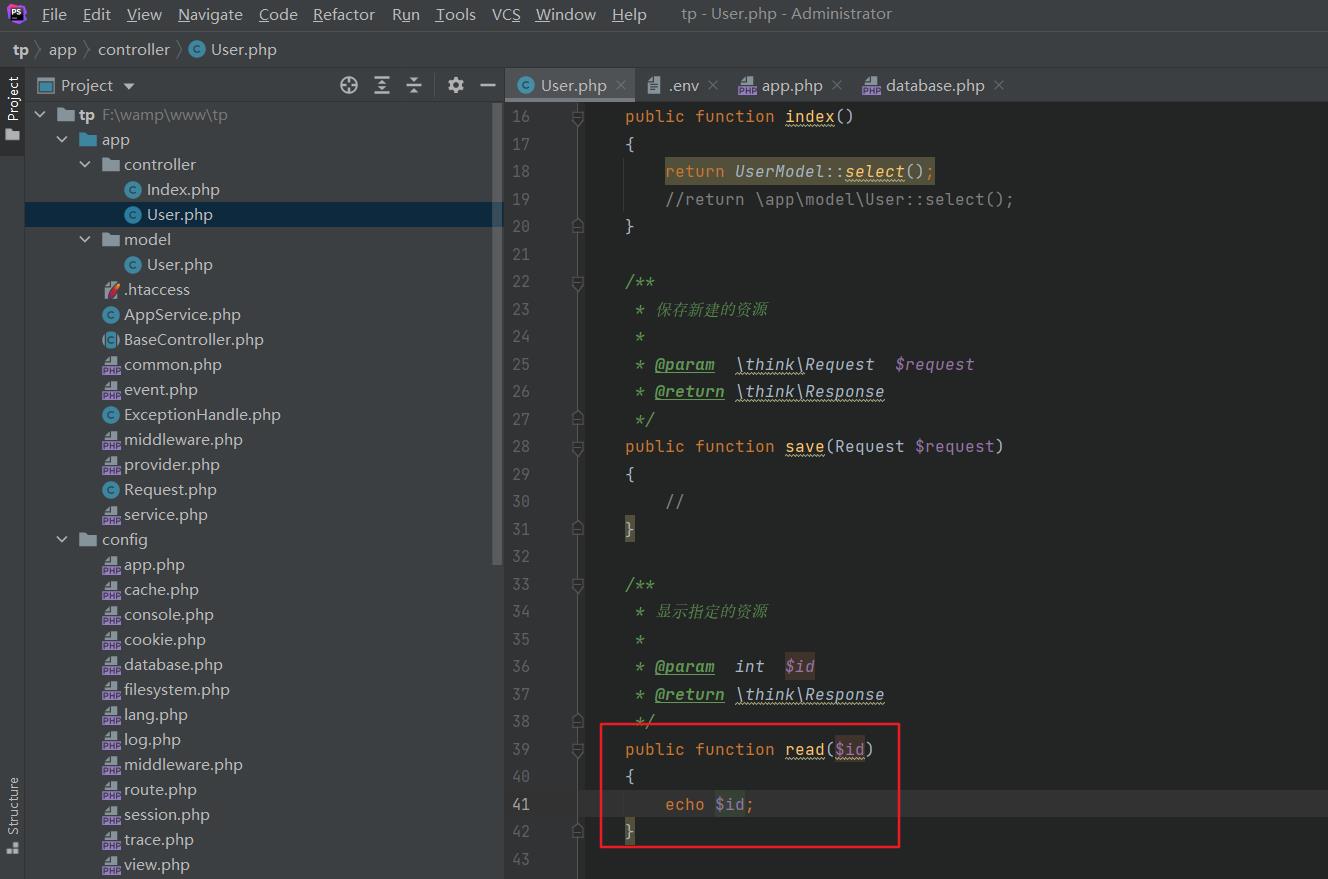Viewport: 1328px width, 879px height.
Task: Fold the save() function at line 28
Action: pyautogui.click(x=577, y=447)
